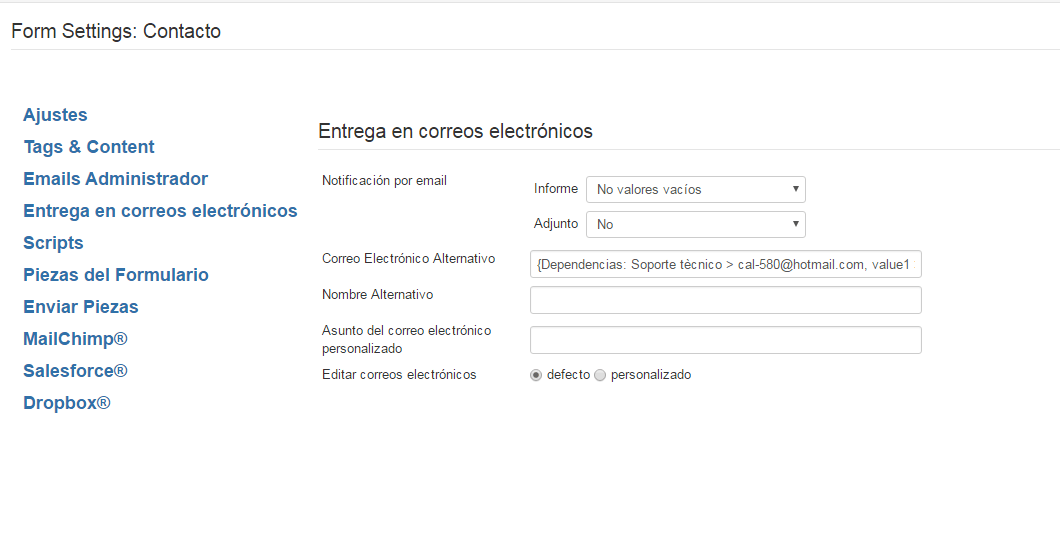Go to Enviar Piezas section
This screenshot has width=1060, height=540.
point(80,307)
